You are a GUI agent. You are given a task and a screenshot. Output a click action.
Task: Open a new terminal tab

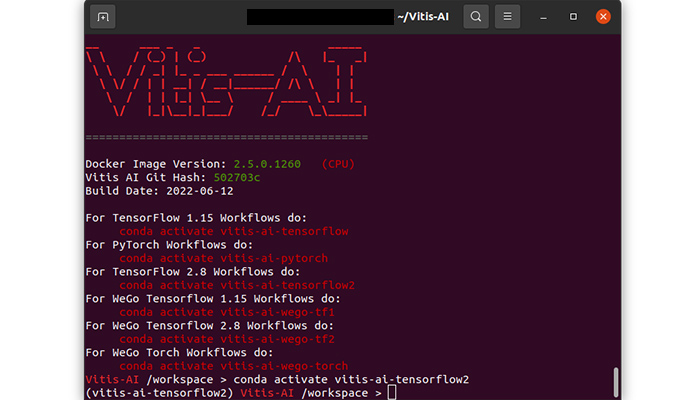(103, 17)
